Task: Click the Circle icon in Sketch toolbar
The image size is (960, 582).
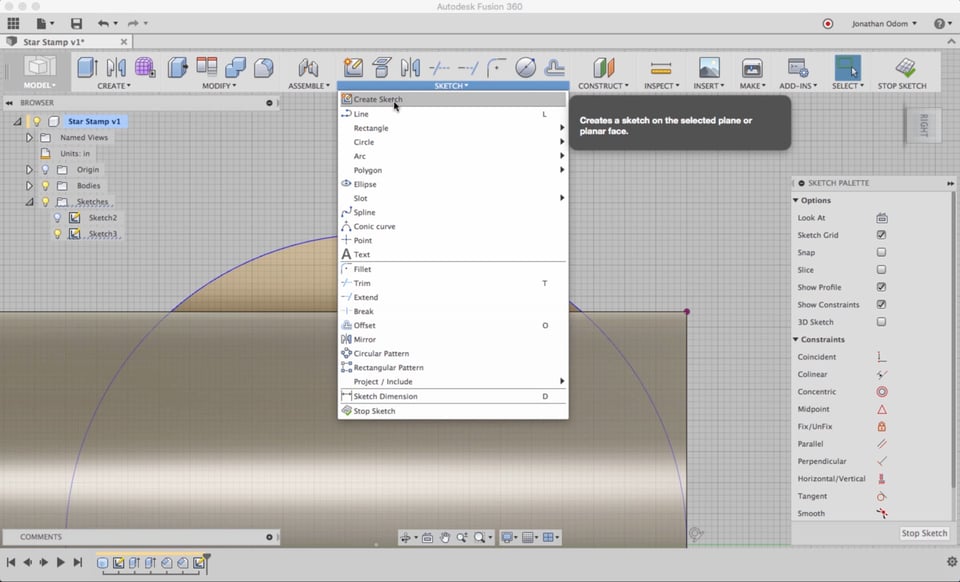Action: pyautogui.click(x=525, y=67)
